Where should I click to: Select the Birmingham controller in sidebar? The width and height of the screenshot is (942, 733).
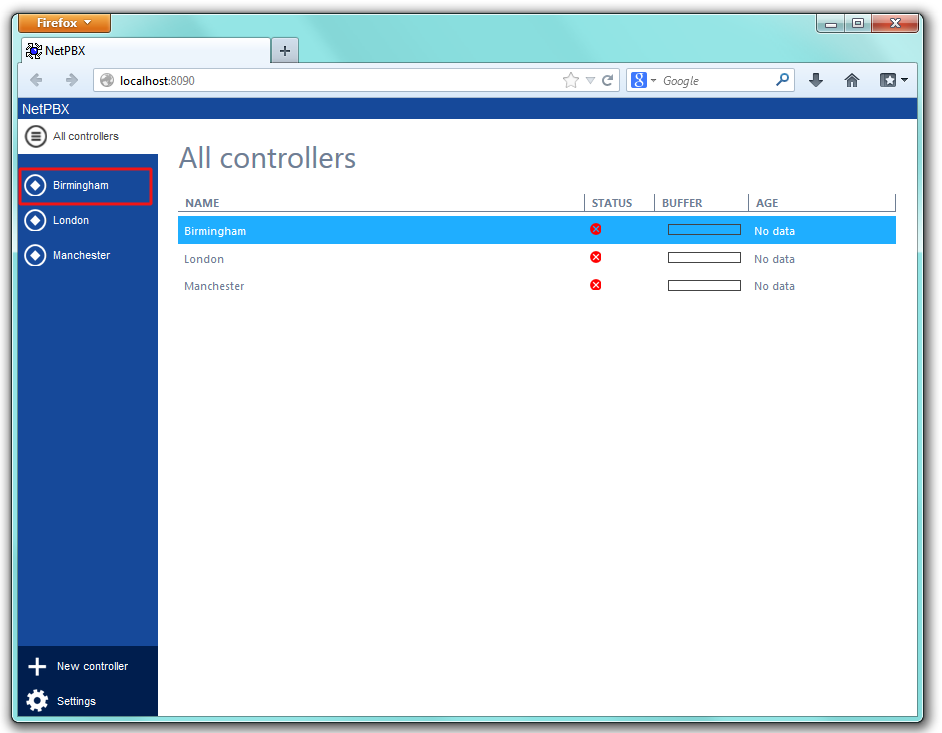pyautogui.click(x=81, y=186)
